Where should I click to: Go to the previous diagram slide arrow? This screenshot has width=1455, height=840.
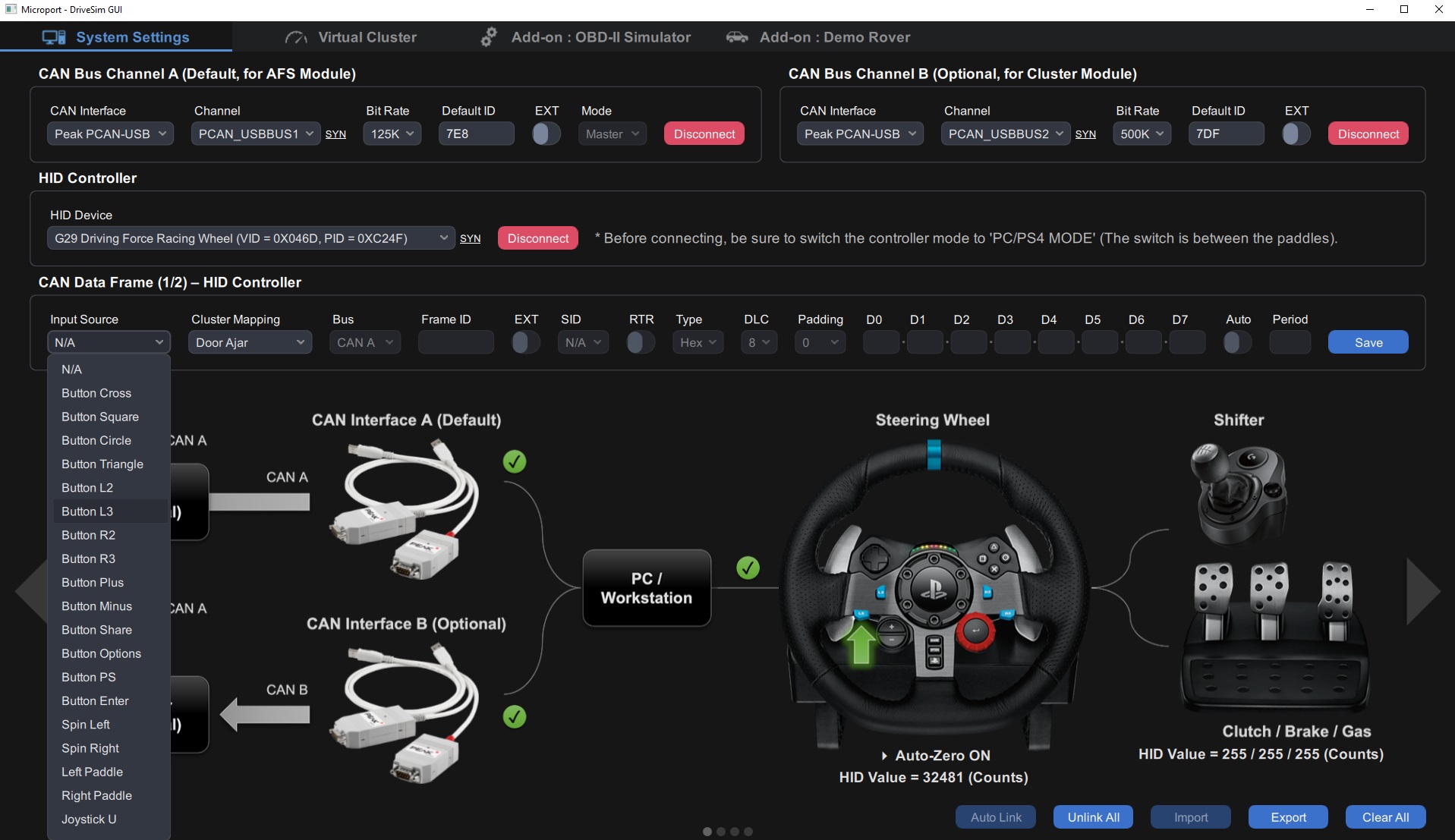[31, 591]
